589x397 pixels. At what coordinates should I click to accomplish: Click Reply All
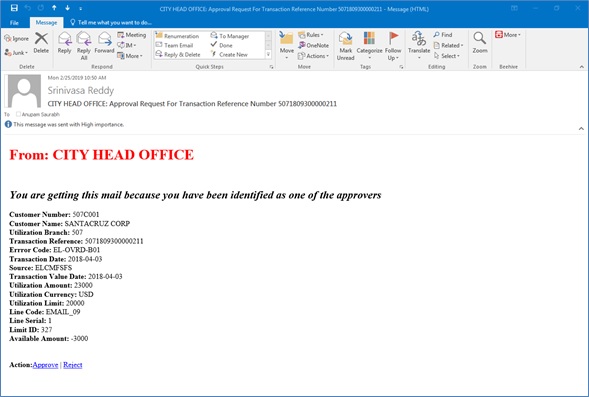click(83, 46)
